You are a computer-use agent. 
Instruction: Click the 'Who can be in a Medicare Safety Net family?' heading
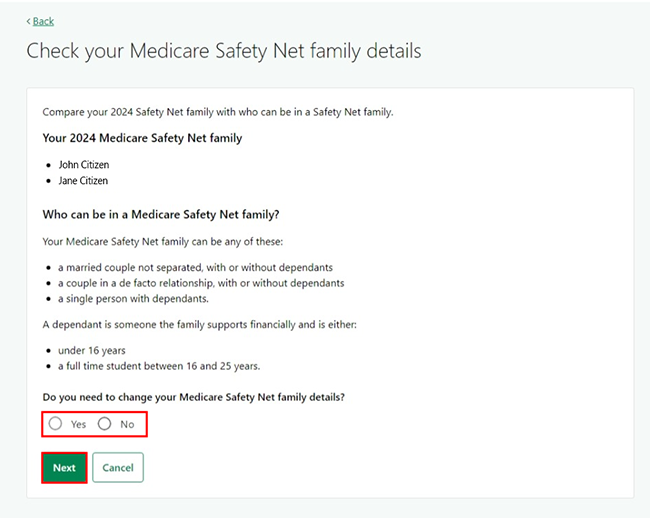pyautogui.click(x=161, y=214)
